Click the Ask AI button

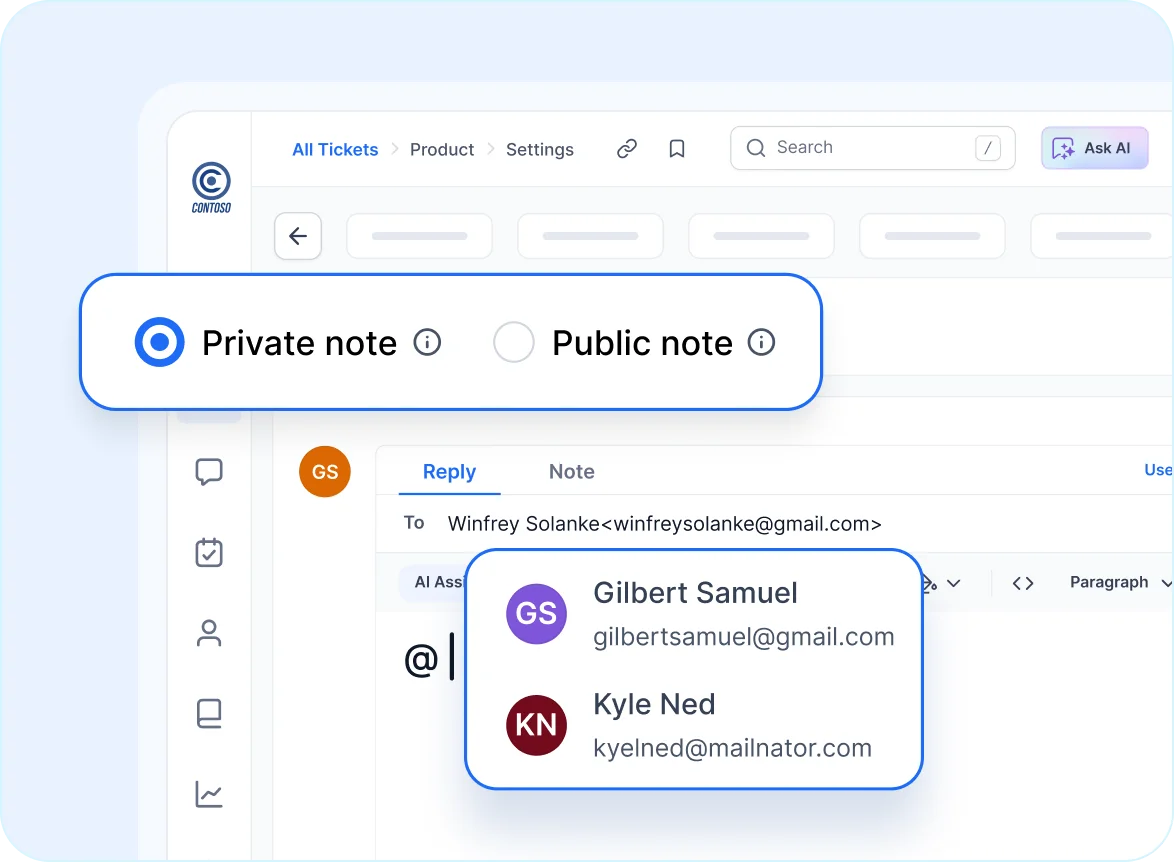[x=1094, y=147]
